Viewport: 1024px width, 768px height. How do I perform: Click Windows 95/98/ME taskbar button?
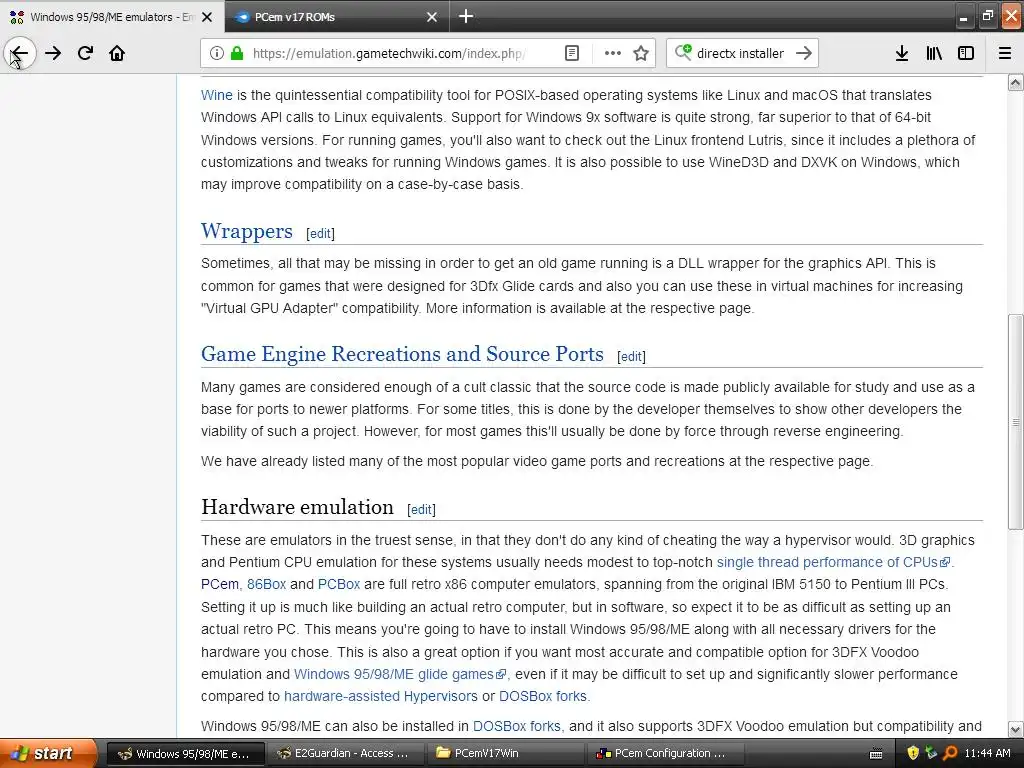pyautogui.click(x=185, y=754)
